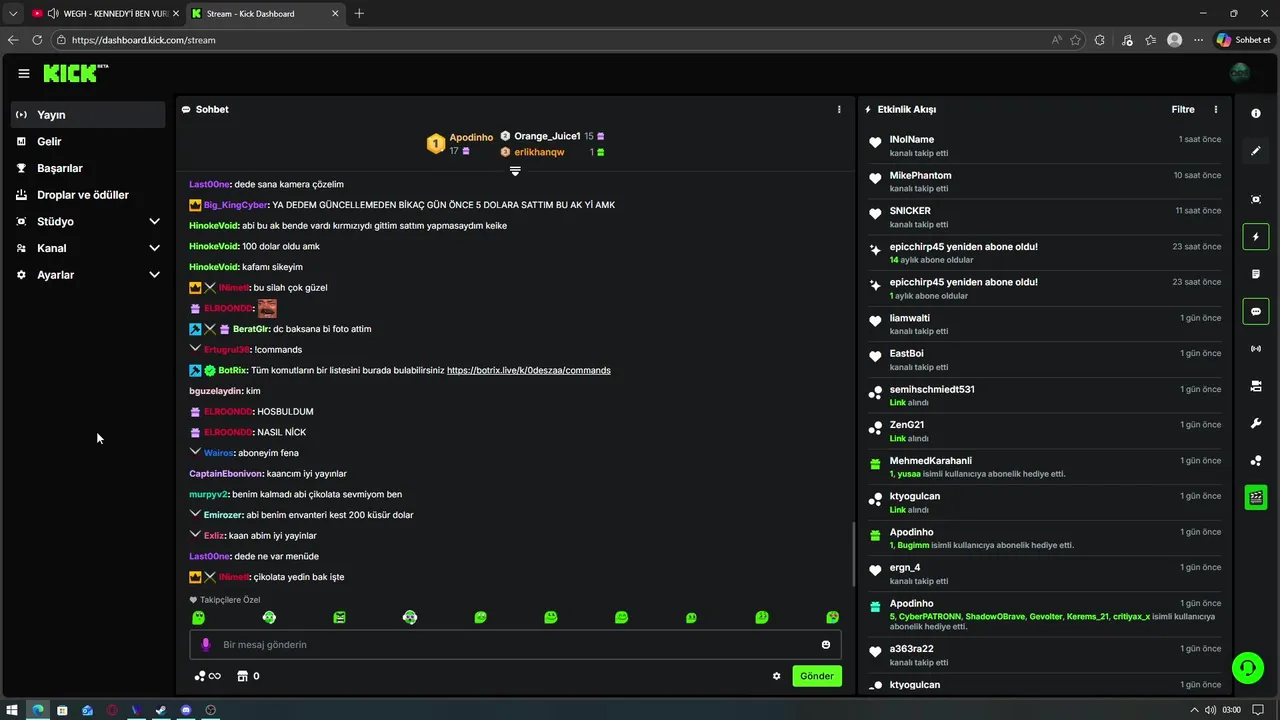Open the chat panel three-dot menu
This screenshot has width=1280, height=720.
839,109
